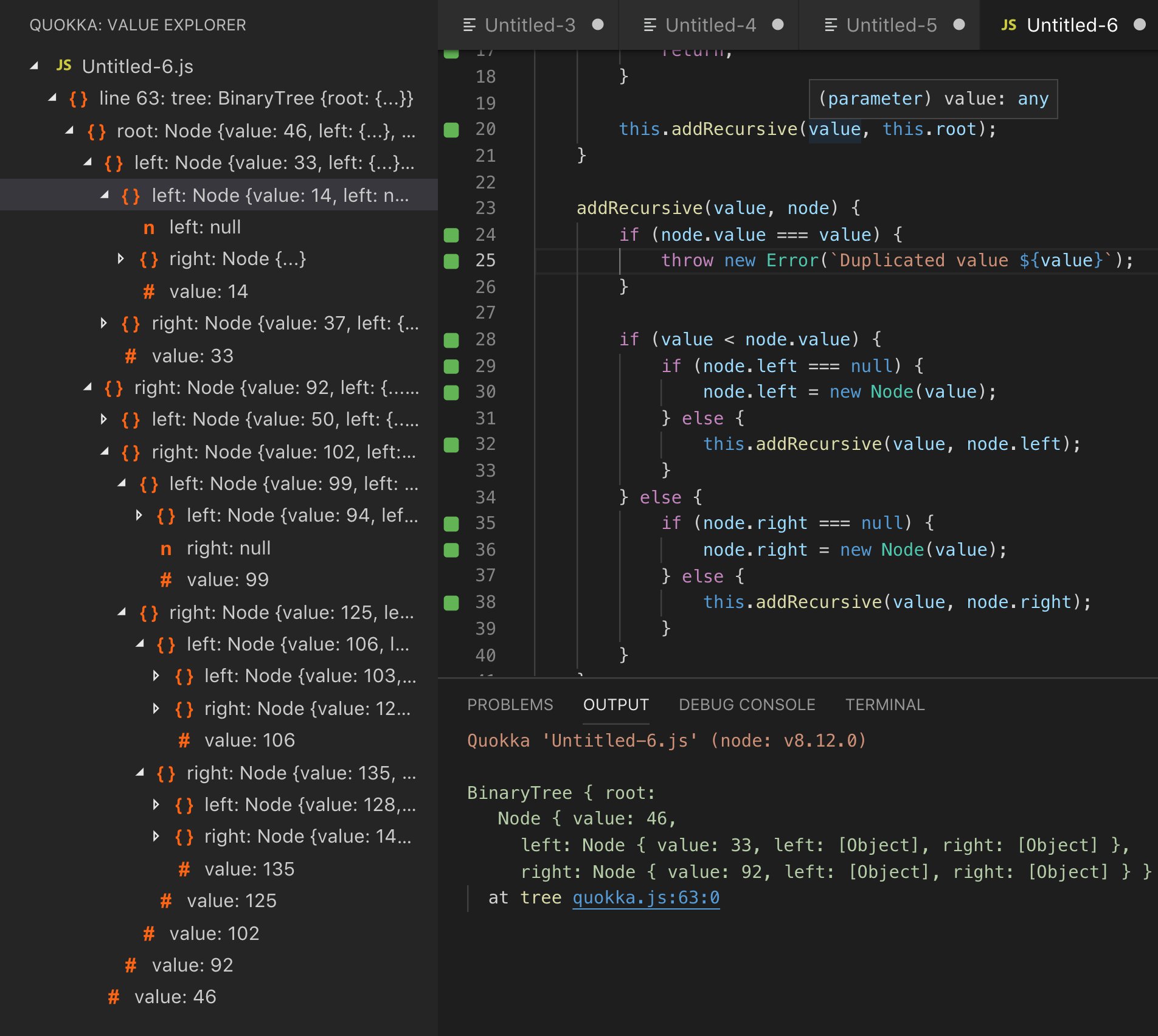Click line number 28 in the gutter
Viewport: 1158px width, 1036px height.
click(x=485, y=339)
